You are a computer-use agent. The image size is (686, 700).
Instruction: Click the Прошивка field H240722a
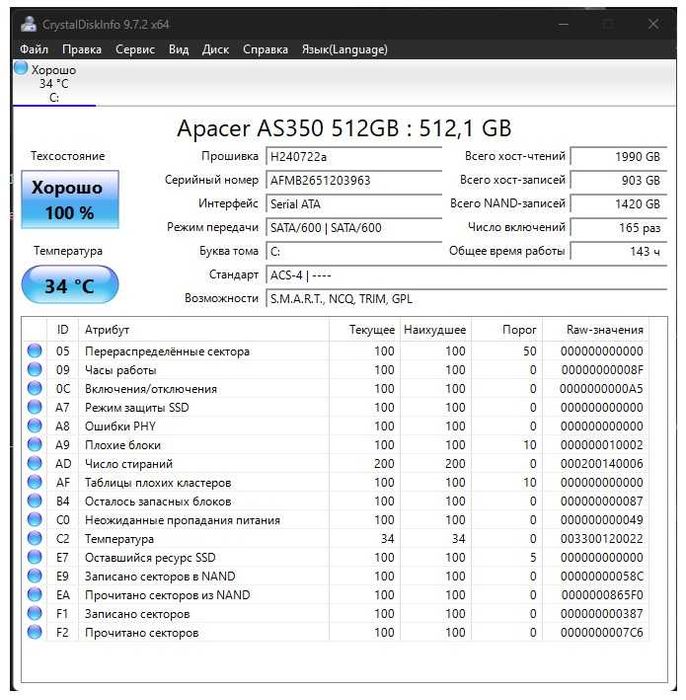tap(354, 157)
